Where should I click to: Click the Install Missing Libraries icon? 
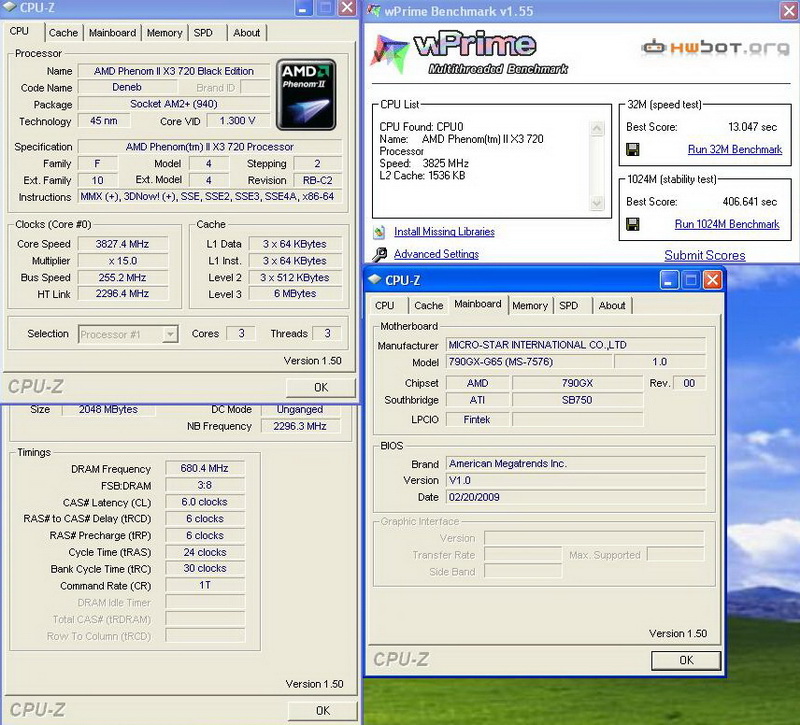pyautogui.click(x=379, y=232)
